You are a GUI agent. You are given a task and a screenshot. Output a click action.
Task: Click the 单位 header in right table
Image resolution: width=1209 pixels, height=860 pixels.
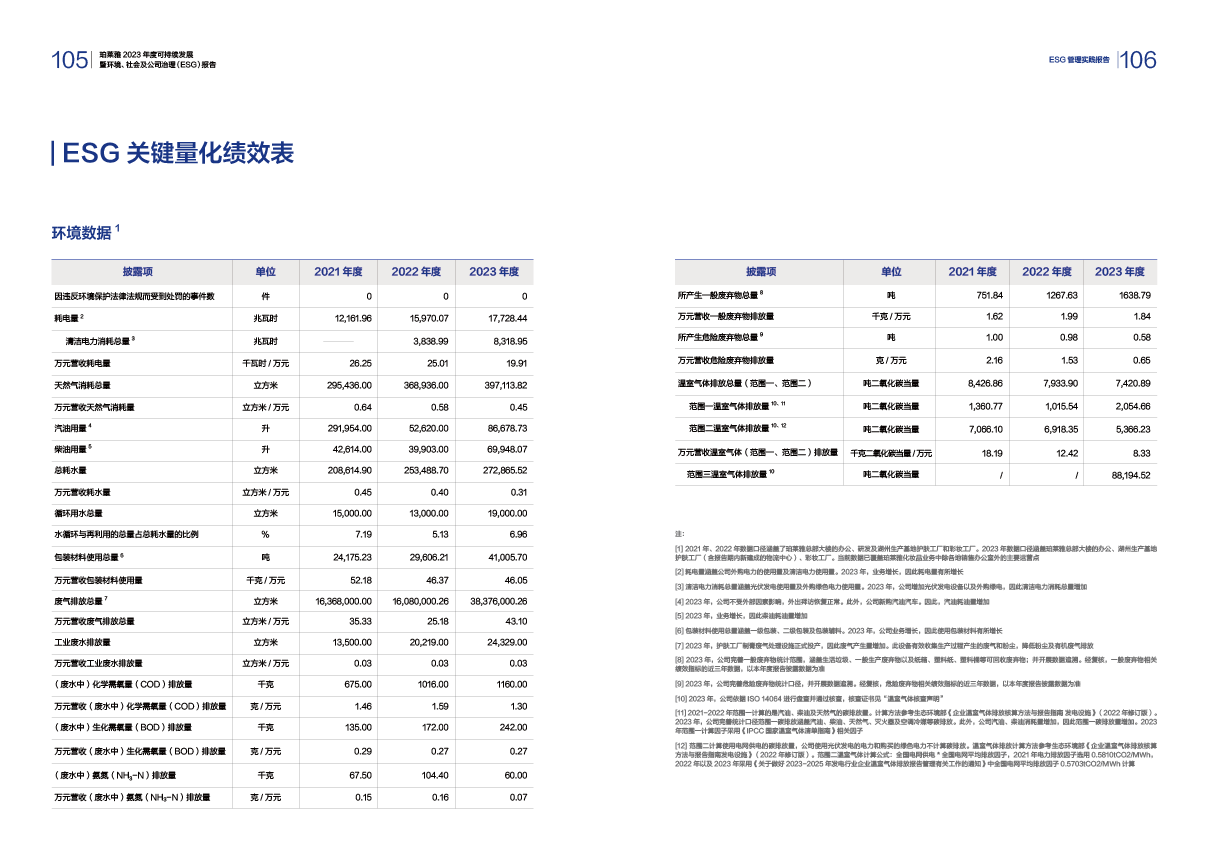890,272
